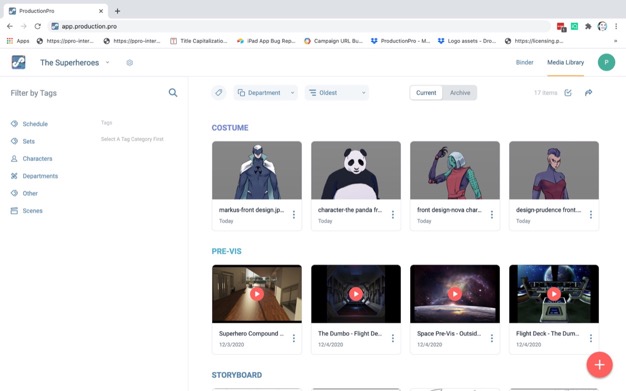Expand The Superheroes project dropdown
This screenshot has height=391, width=626.
107,62
